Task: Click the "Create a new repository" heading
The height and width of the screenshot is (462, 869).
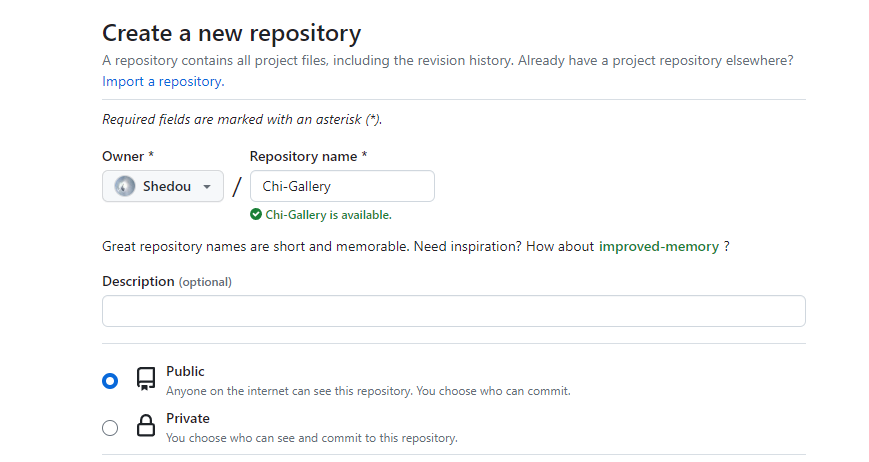Action: point(232,33)
